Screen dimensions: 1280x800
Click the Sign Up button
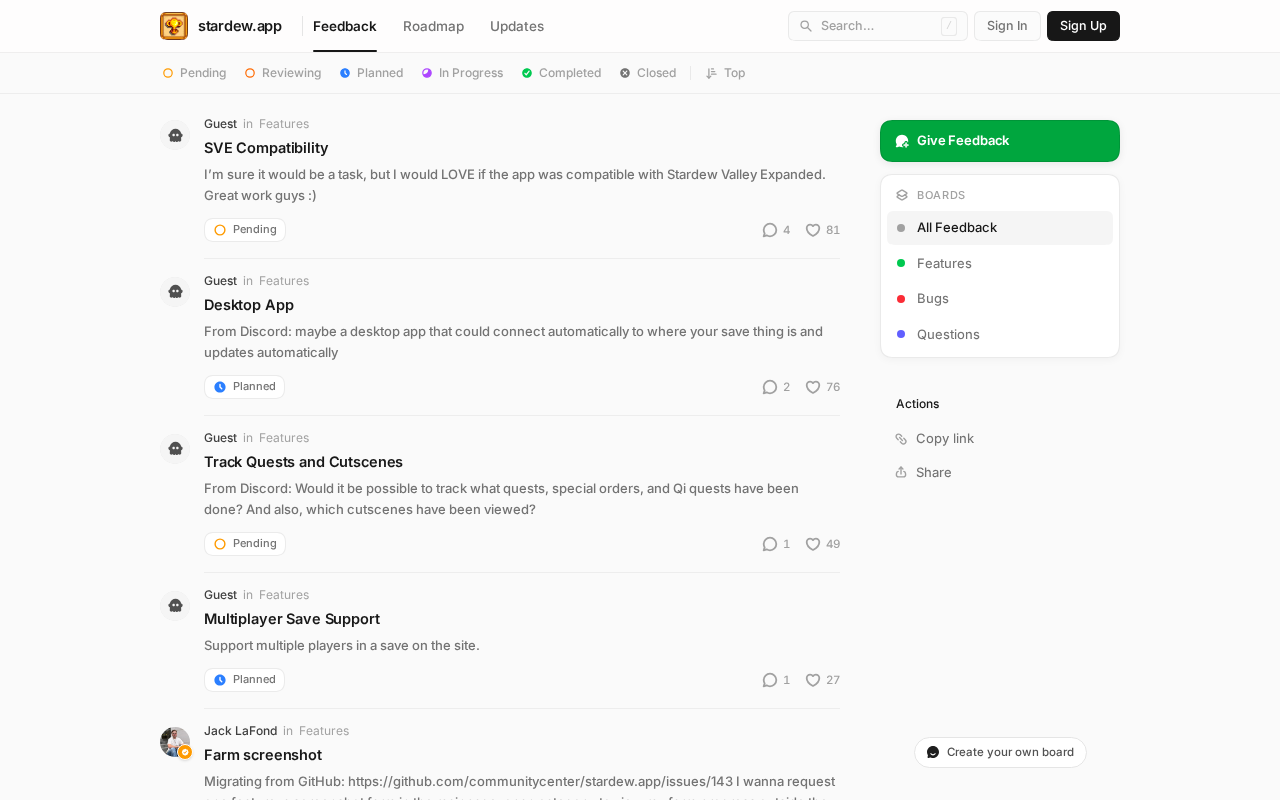click(x=1083, y=26)
